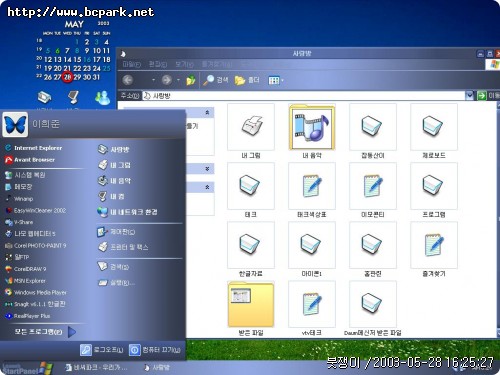Image resolution: width=500 pixels, height=375 pixels.
Task: Open EasyWinCleaner 2002
Action: [x=35, y=210]
